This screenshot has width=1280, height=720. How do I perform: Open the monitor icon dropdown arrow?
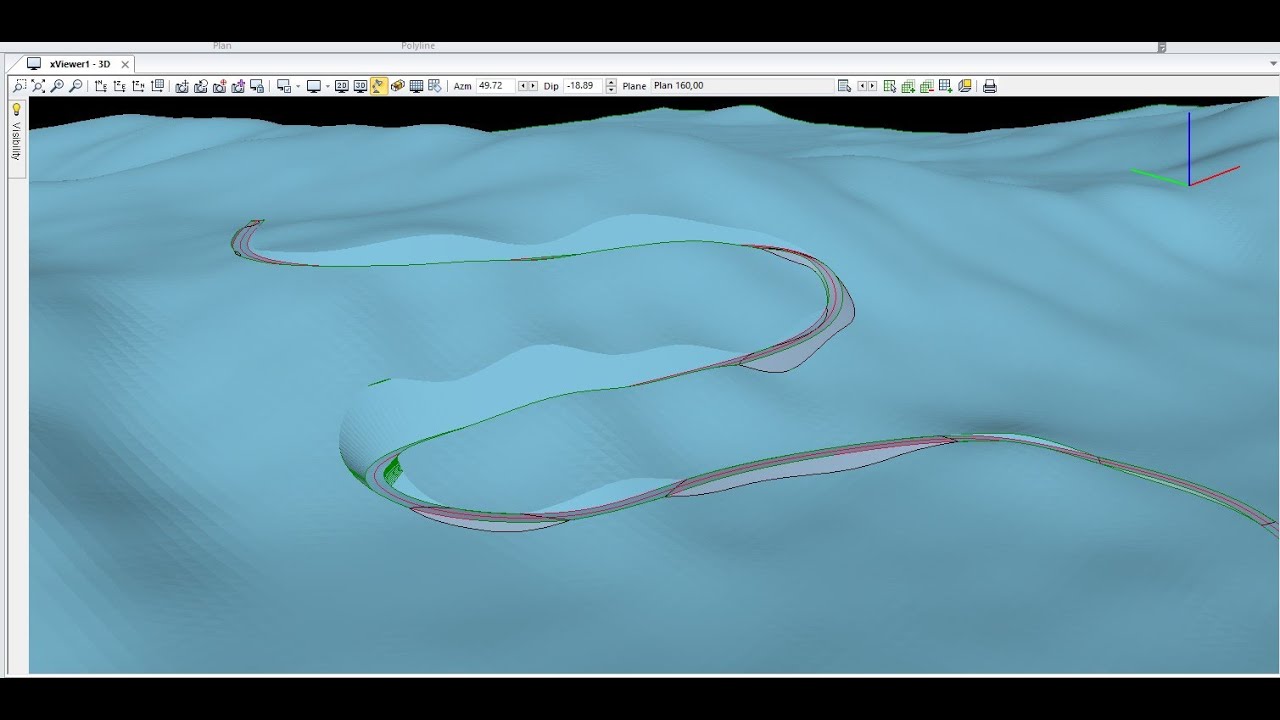pyautogui.click(x=328, y=86)
